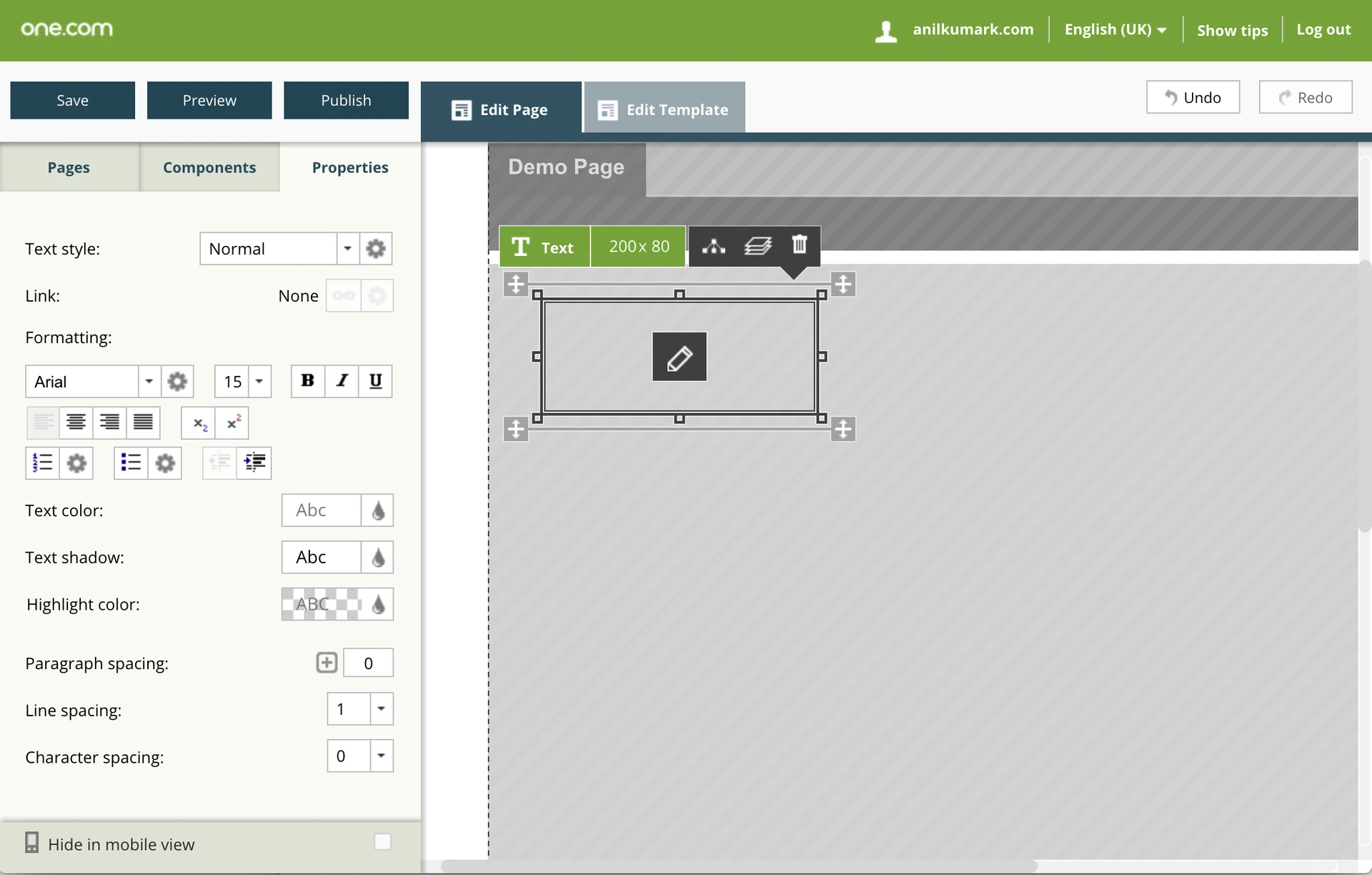Toggle underline formatting
The height and width of the screenshot is (875, 1372).
coord(375,381)
